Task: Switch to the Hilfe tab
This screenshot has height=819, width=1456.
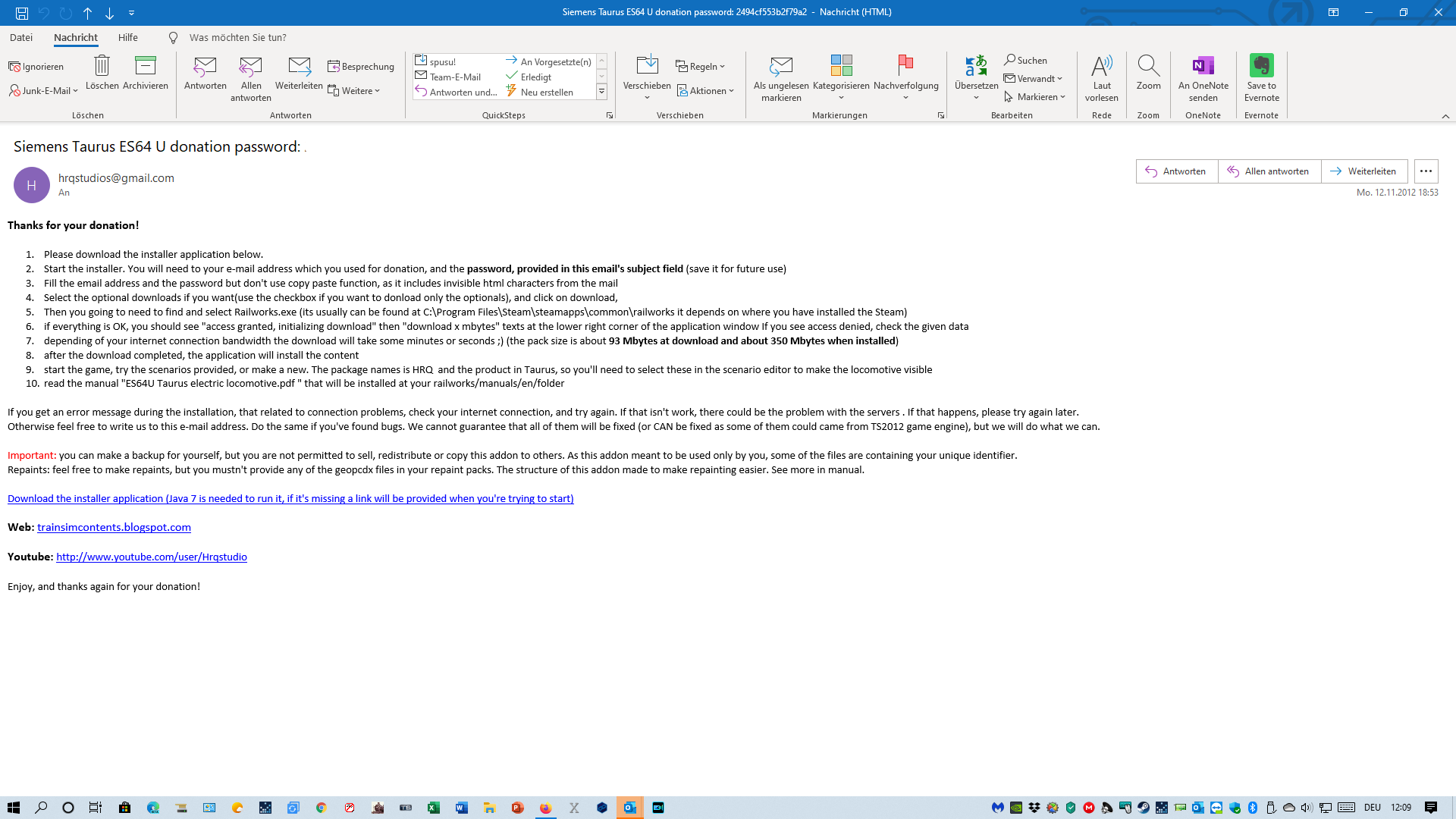Action: click(127, 37)
